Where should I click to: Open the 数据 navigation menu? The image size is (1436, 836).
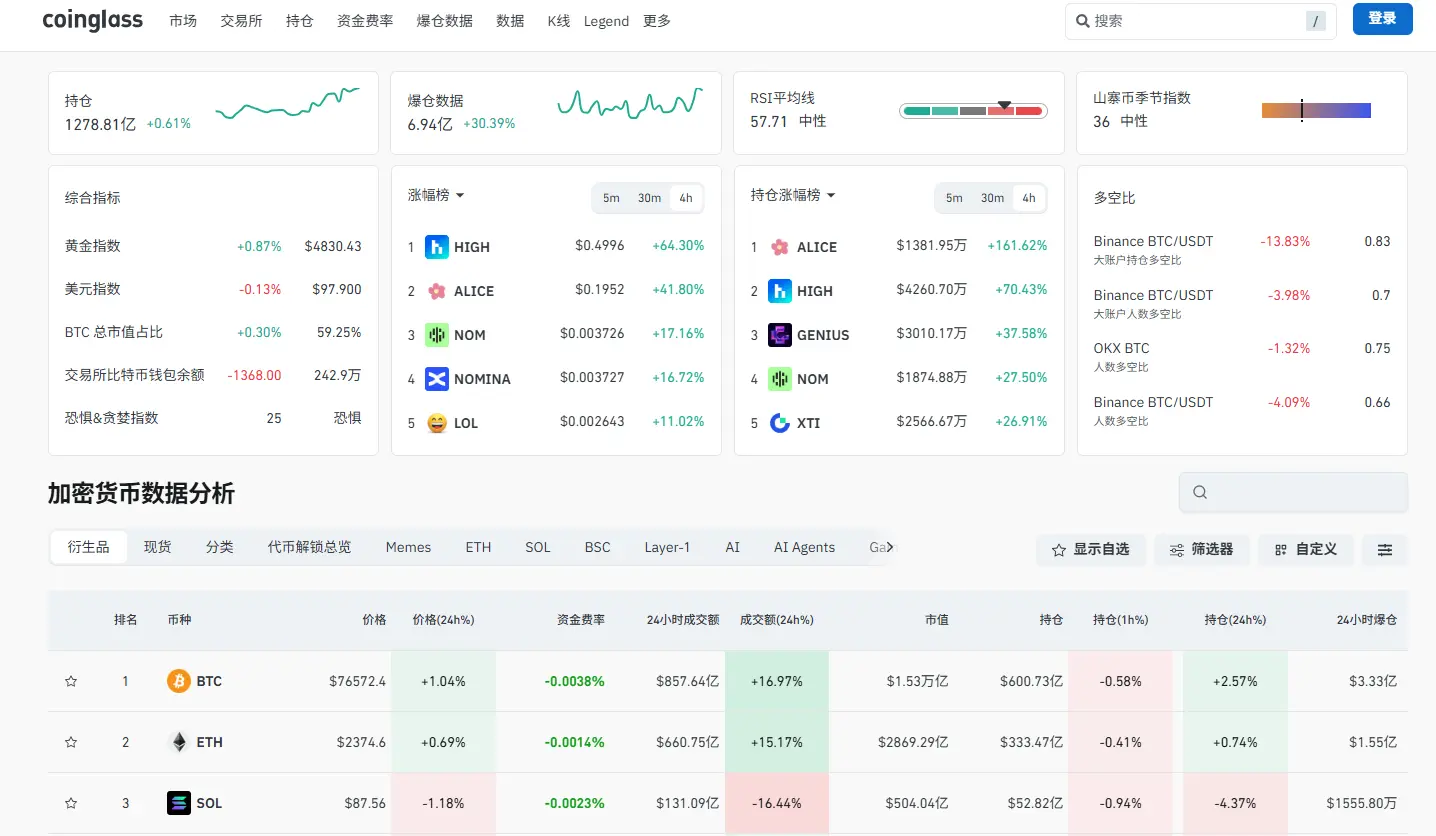[x=510, y=21]
